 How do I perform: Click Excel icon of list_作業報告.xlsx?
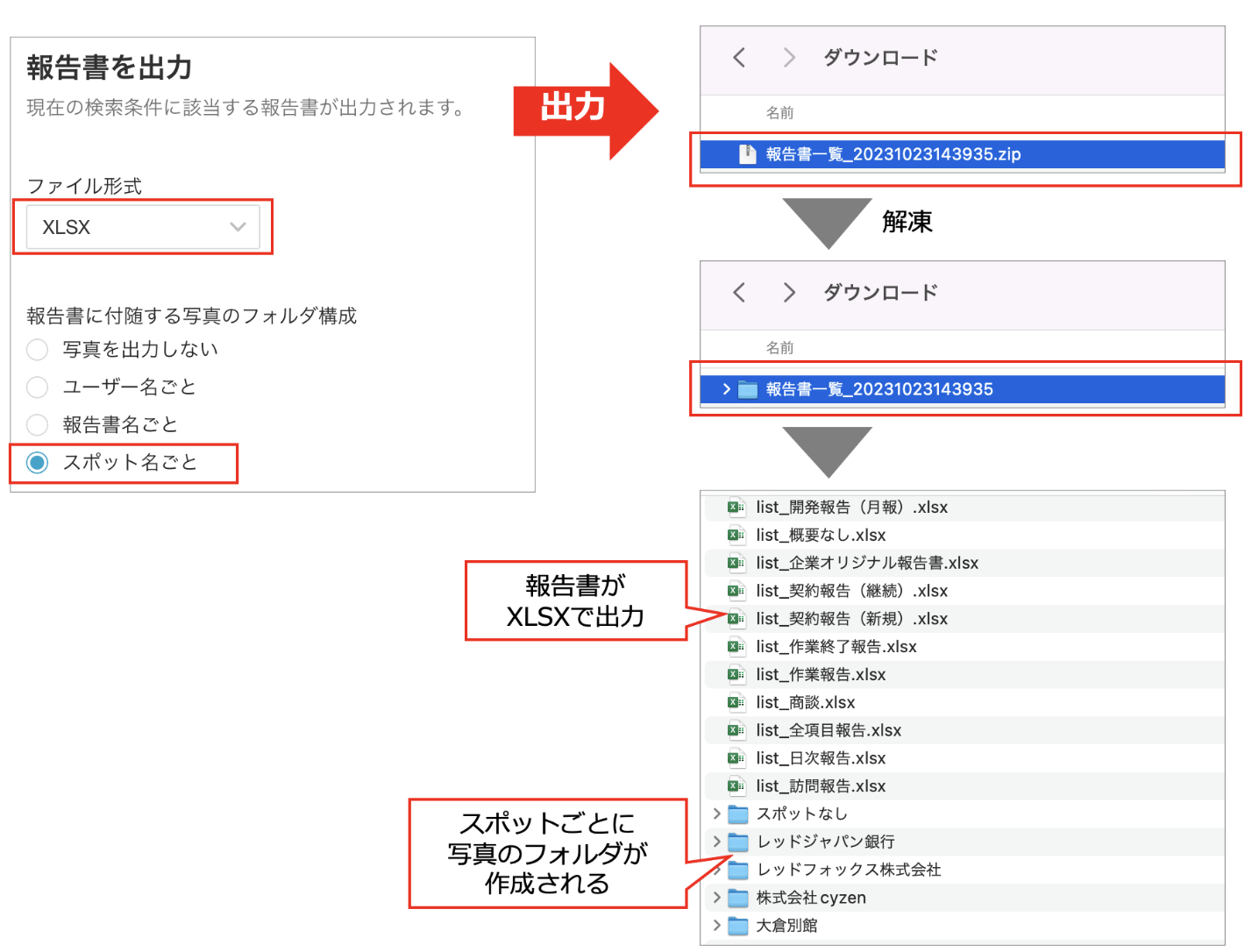(x=736, y=674)
